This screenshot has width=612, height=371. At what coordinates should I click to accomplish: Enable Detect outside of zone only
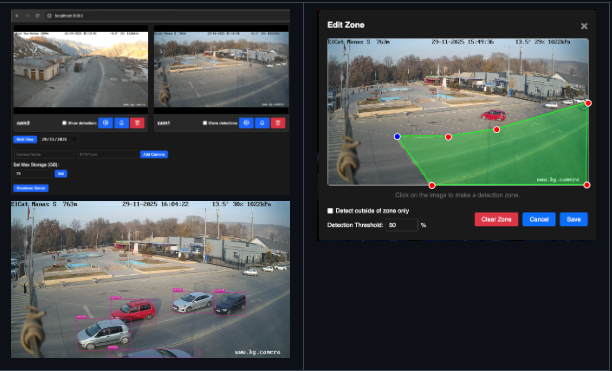pyautogui.click(x=330, y=211)
